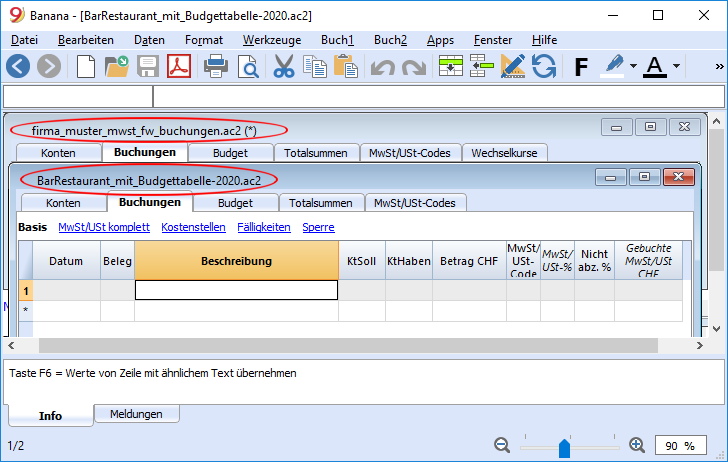Open print preview magnifier icon
728x462 pixels.
(x=248, y=66)
